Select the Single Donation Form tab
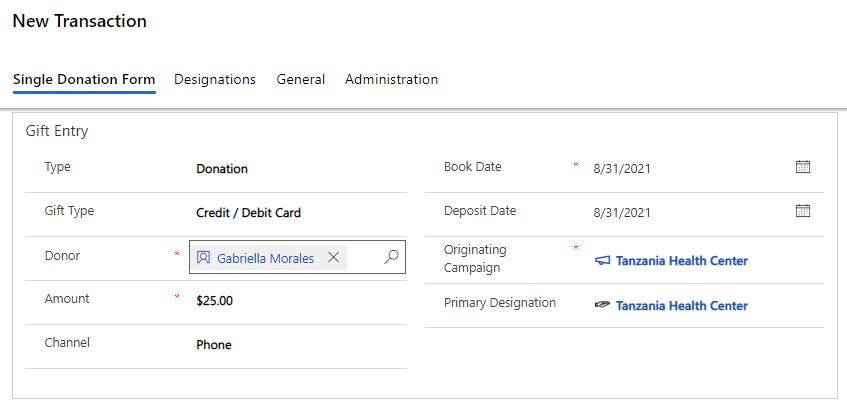Screen dimensions: 847x407 (x=84, y=79)
